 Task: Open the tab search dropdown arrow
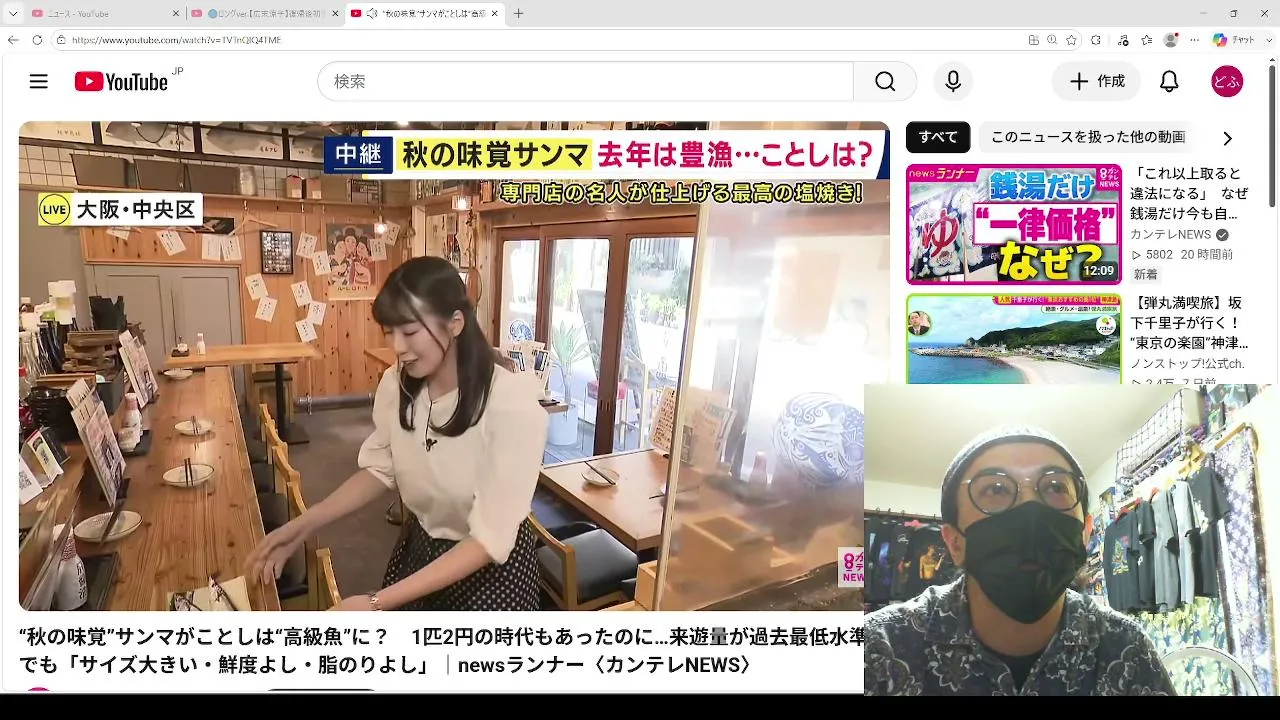pyautogui.click(x=14, y=14)
